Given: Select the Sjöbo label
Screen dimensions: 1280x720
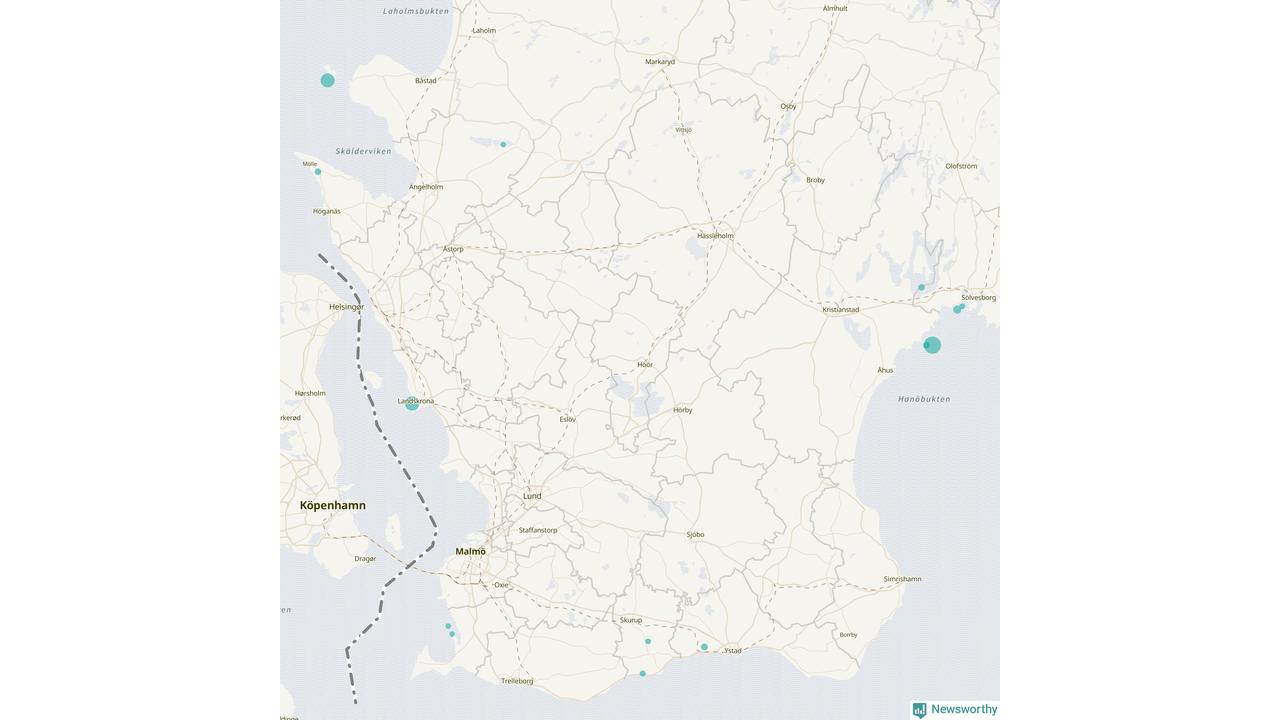Looking at the screenshot, I should (x=695, y=535).
